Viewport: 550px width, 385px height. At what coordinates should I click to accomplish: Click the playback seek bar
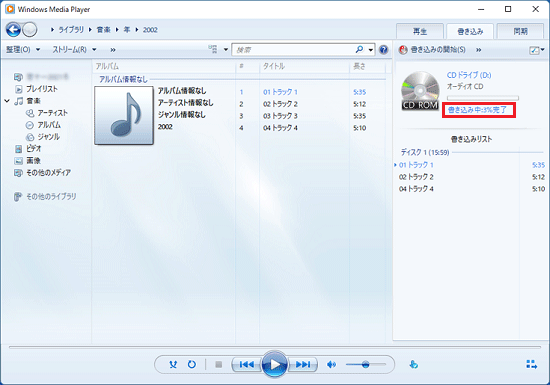tap(275, 347)
